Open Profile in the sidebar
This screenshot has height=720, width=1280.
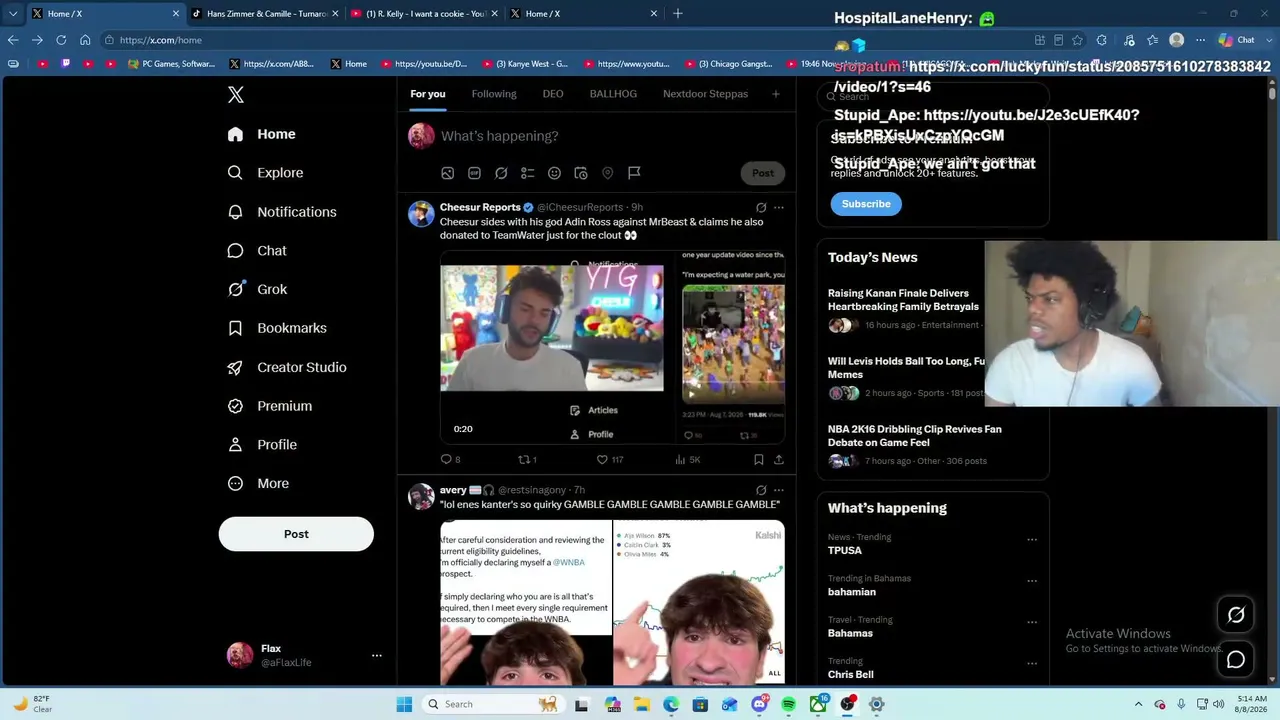click(x=262, y=445)
